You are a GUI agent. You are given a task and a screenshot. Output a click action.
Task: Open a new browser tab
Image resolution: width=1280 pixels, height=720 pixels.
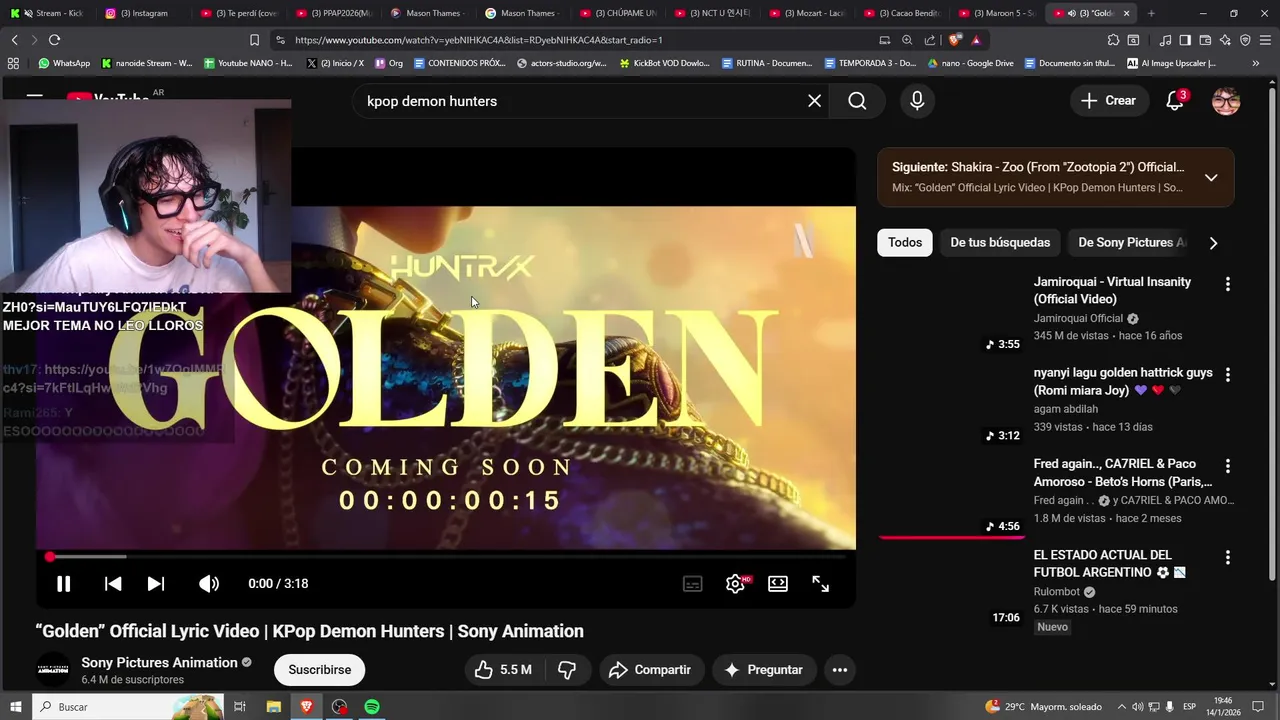pyautogui.click(x=1151, y=13)
